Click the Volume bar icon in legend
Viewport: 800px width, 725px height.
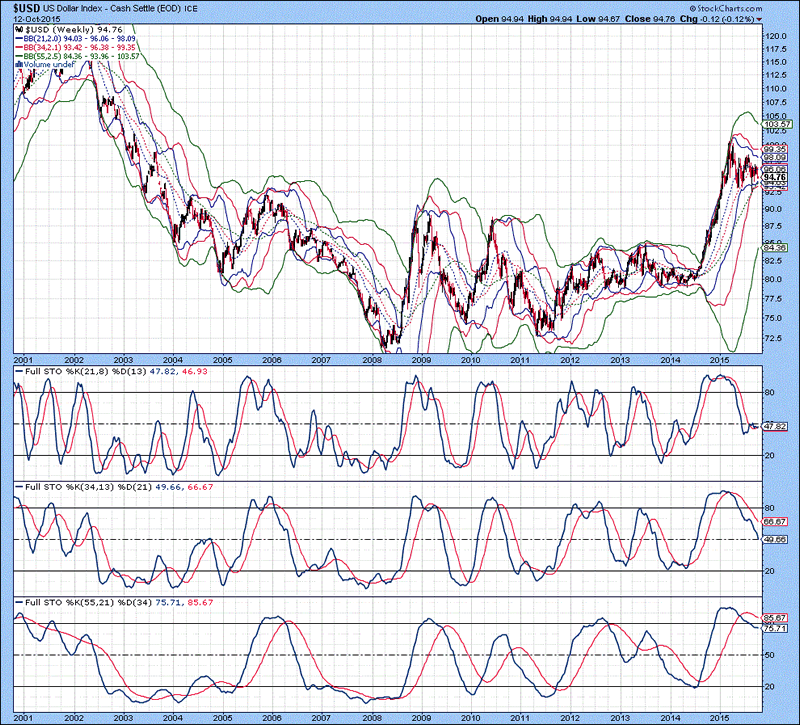(x=17, y=66)
